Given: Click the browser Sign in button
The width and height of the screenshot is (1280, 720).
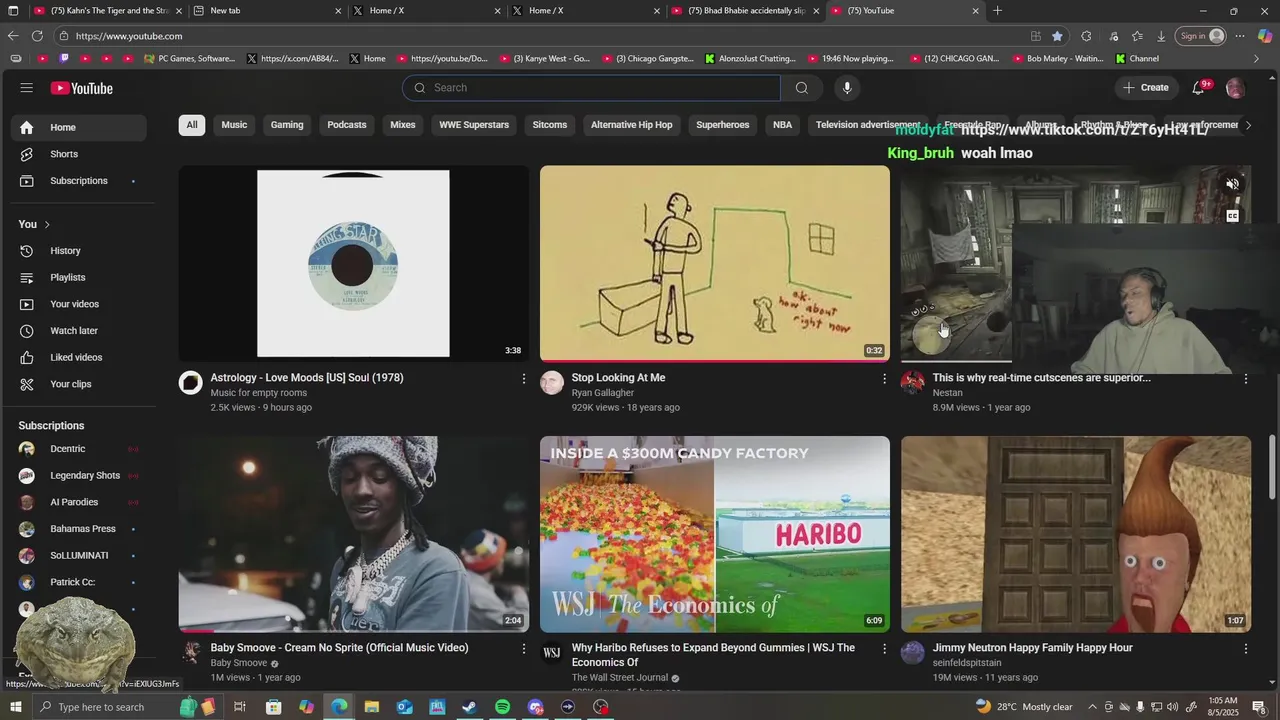Looking at the screenshot, I should (x=1202, y=36).
